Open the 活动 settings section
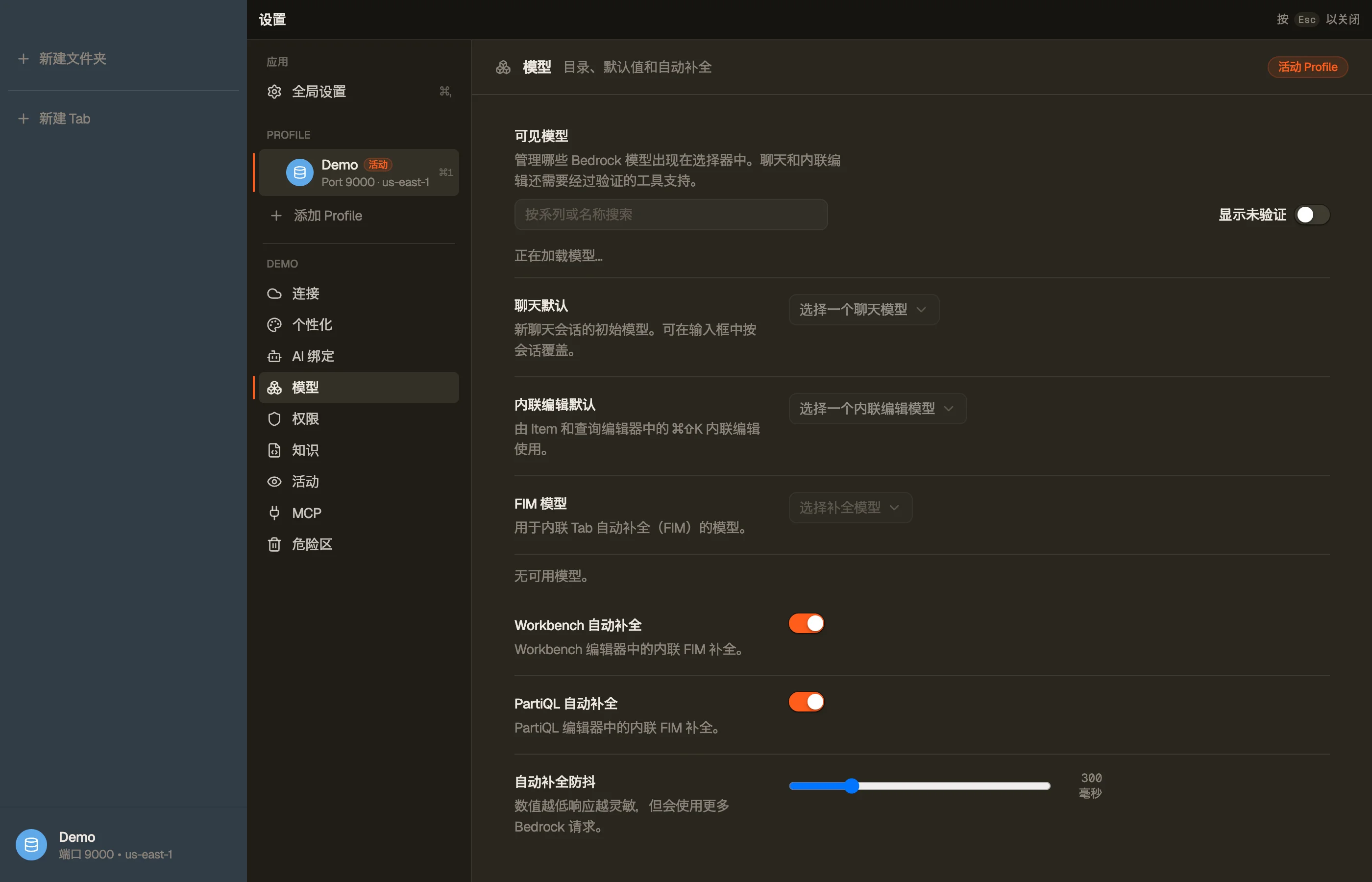 [359, 482]
